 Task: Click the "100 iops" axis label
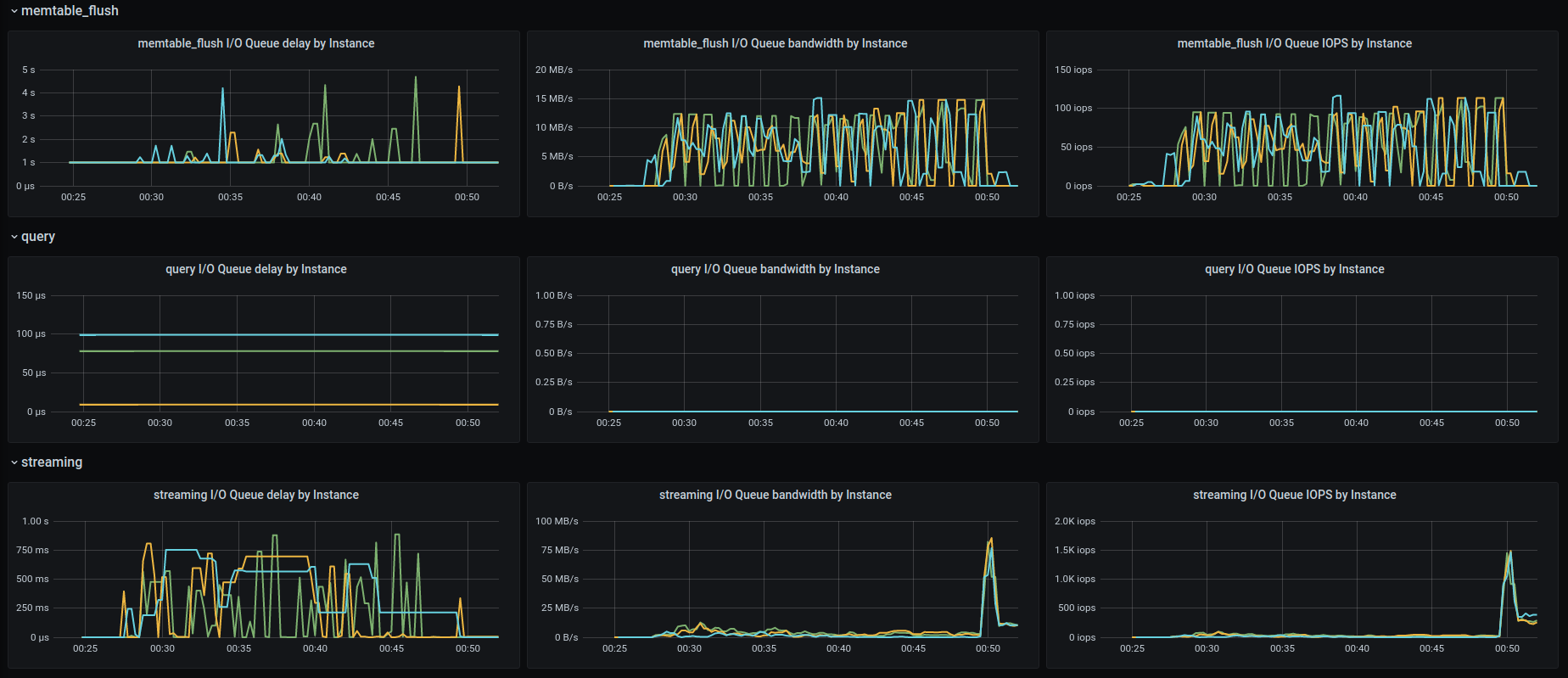(1073, 108)
